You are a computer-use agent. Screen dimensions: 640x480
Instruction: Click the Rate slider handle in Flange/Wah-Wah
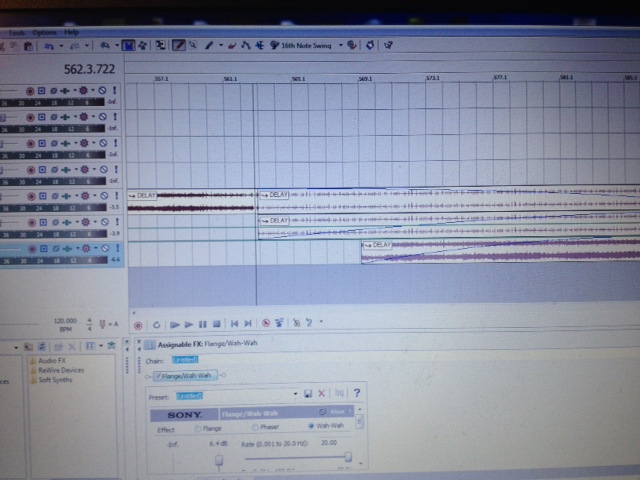coord(348,456)
